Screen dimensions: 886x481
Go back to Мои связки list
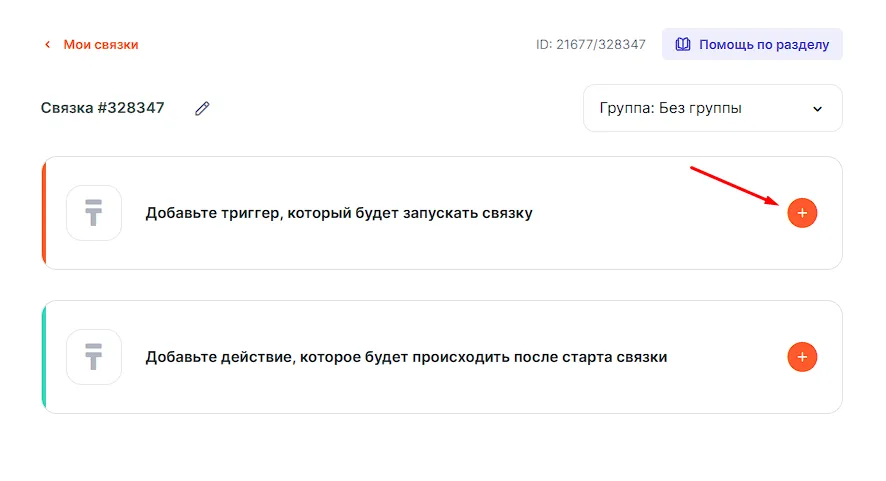[100, 45]
